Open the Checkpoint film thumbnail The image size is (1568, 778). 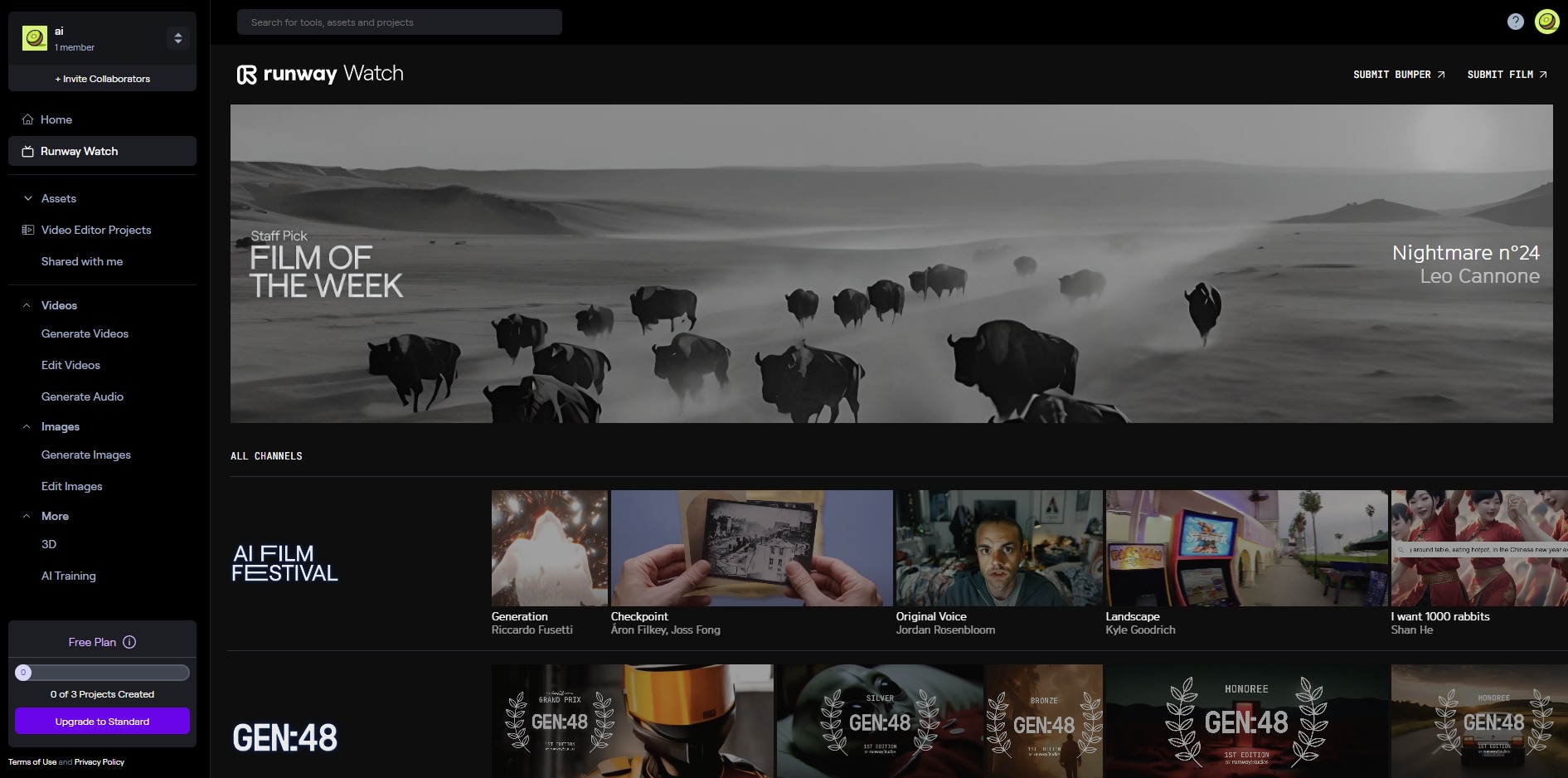[751, 548]
